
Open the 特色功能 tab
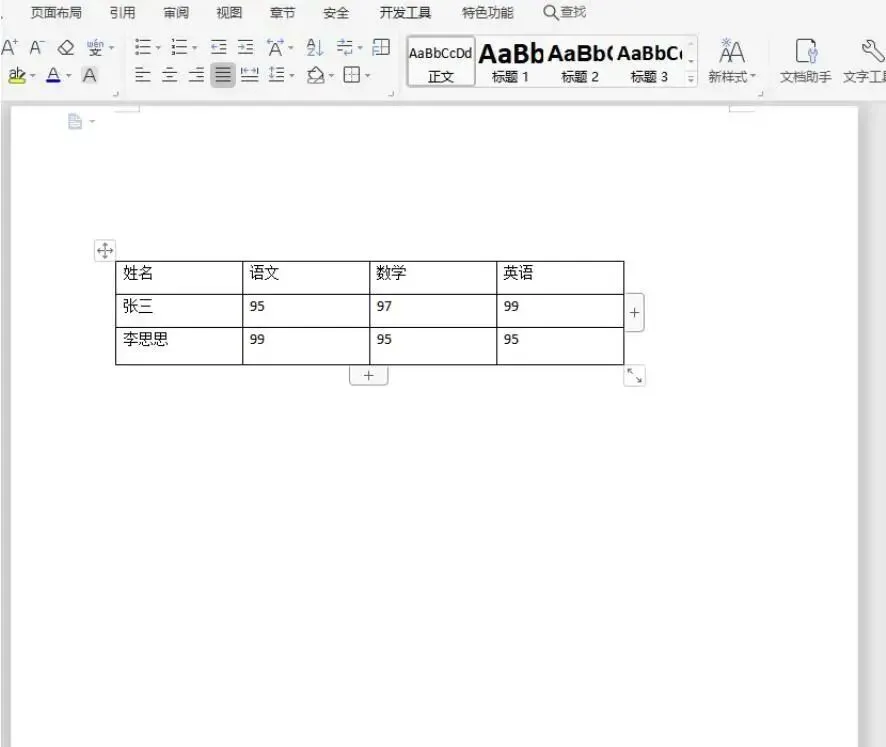click(488, 12)
